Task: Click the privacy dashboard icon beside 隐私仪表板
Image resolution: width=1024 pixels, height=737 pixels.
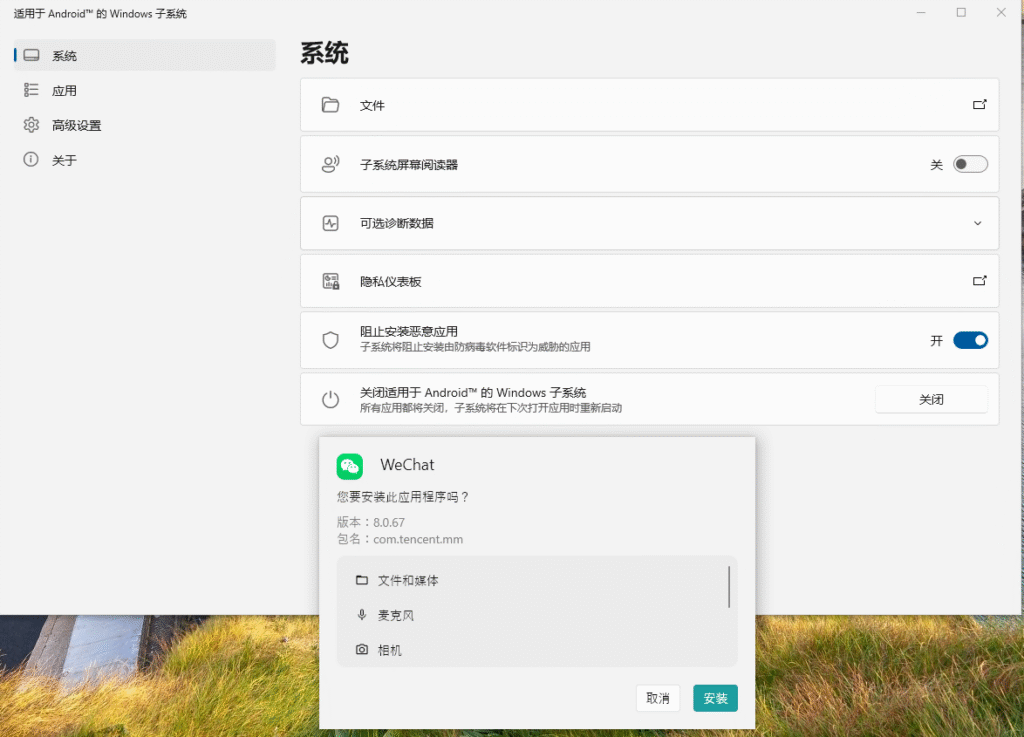Action: [x=330, y=282]
